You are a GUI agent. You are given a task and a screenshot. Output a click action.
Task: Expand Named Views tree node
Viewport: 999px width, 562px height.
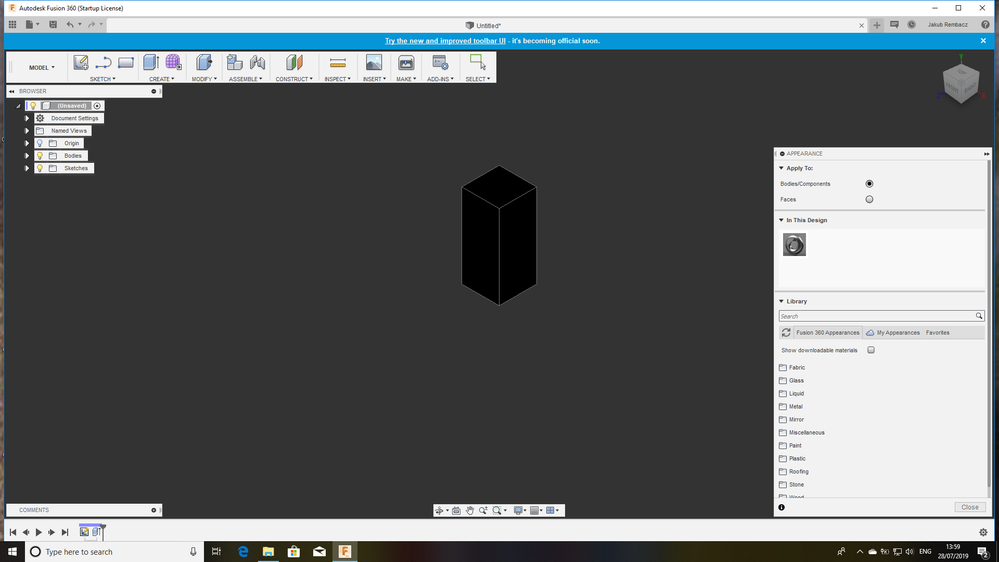click(x=27, y=131)
